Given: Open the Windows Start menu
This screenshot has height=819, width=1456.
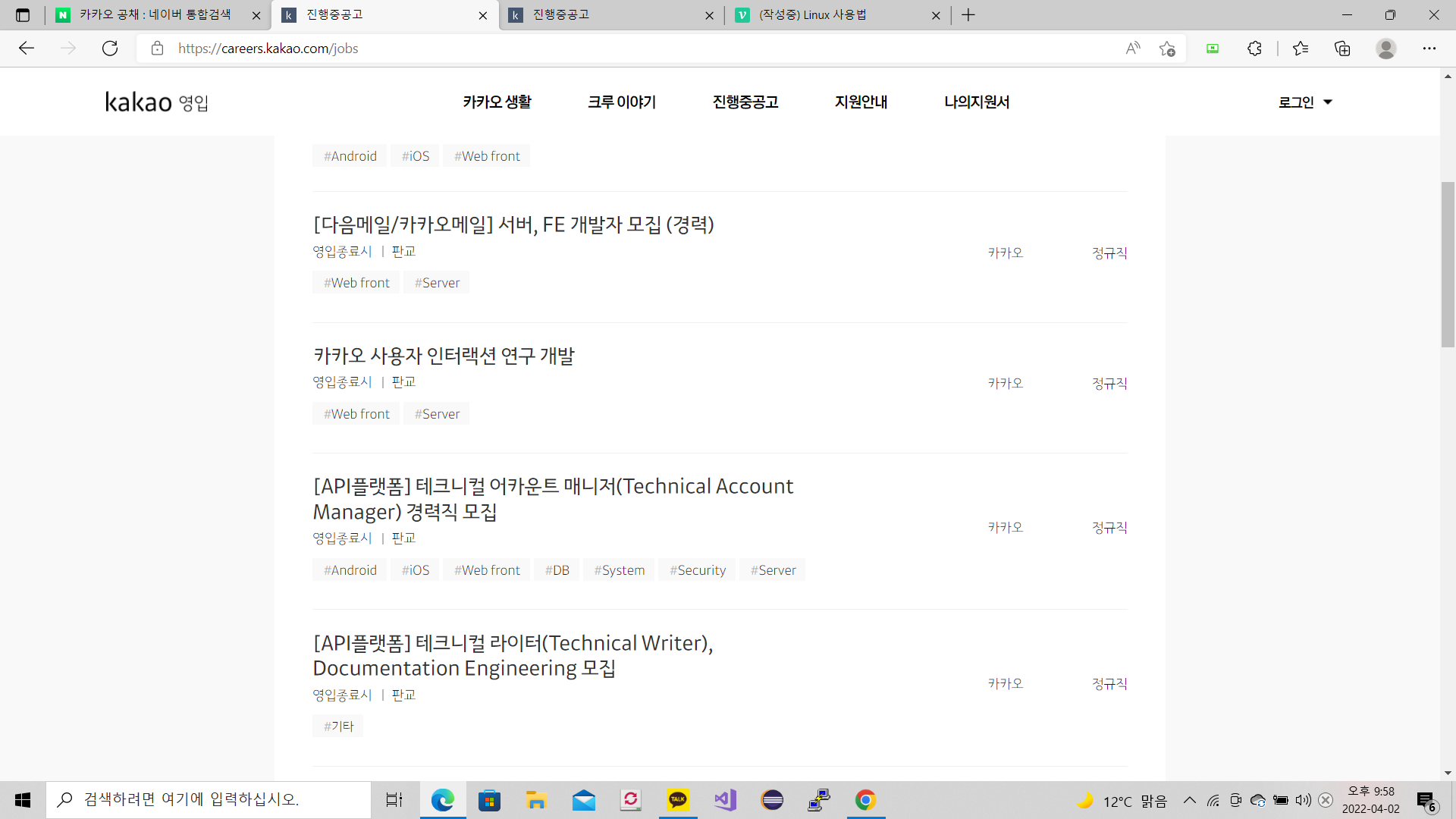Looking at the screenshot, I should click(x=23, y=800).
